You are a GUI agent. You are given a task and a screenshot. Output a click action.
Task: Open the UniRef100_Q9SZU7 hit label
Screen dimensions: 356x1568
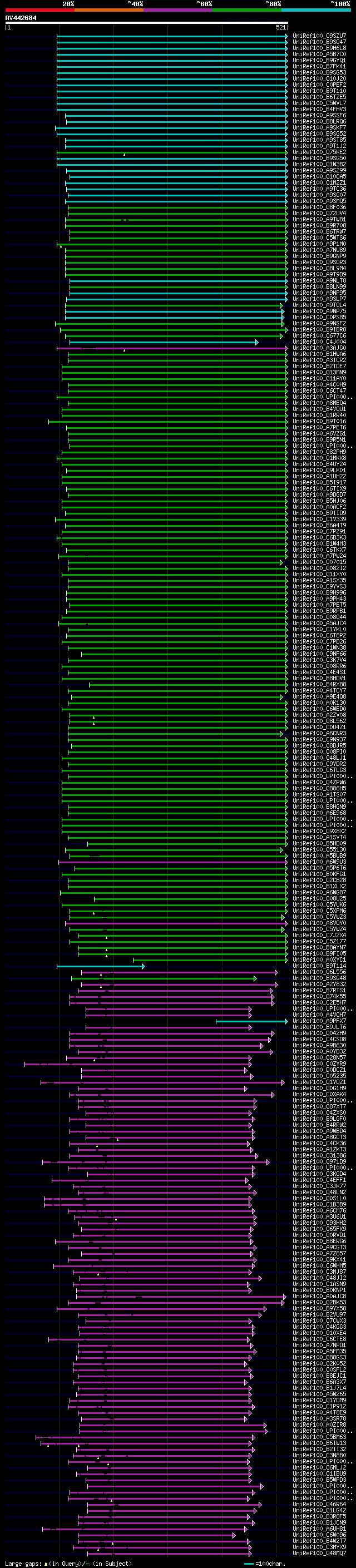319,36
